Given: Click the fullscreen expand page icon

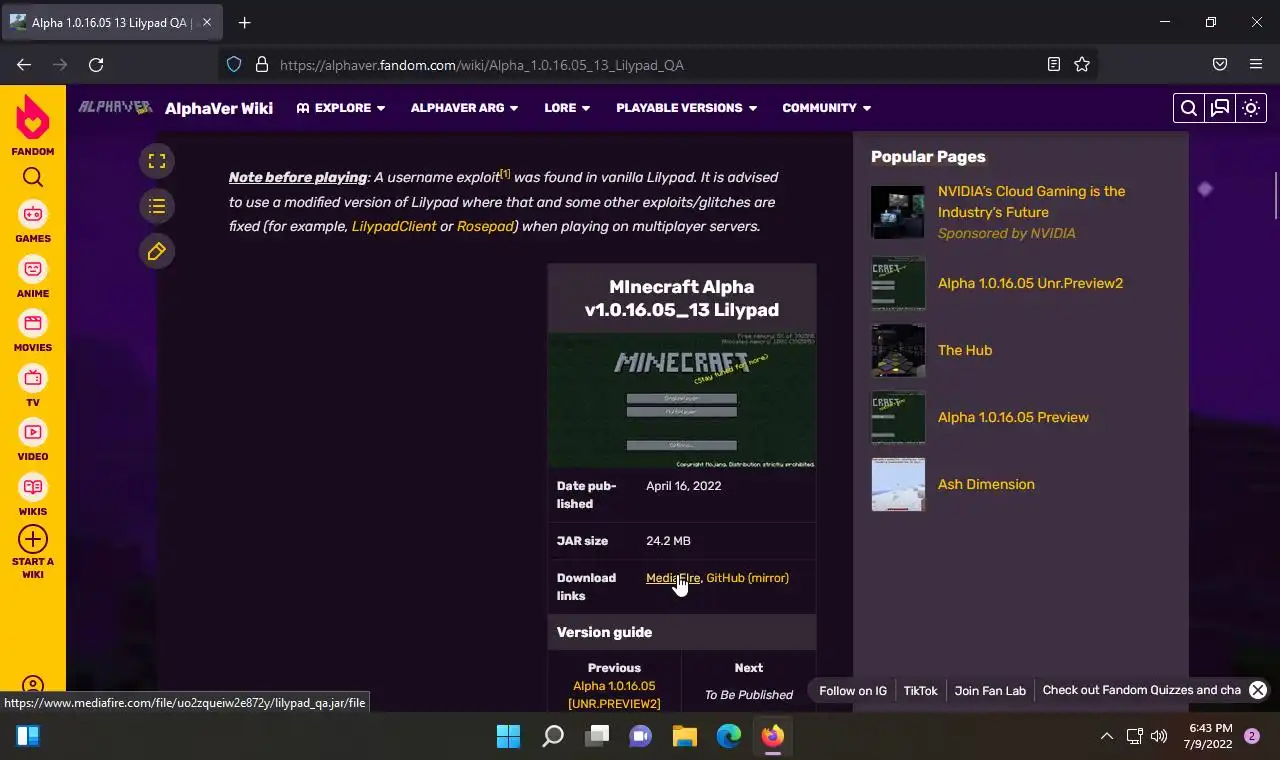Looking at the screenshot, I should coord(157,161).
